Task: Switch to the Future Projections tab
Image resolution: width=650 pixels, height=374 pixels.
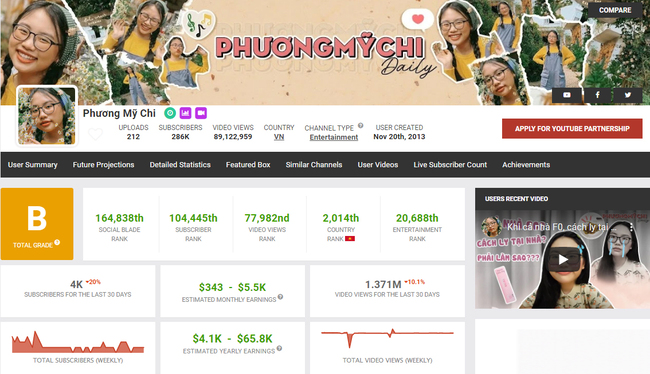Action: [104, 165]
